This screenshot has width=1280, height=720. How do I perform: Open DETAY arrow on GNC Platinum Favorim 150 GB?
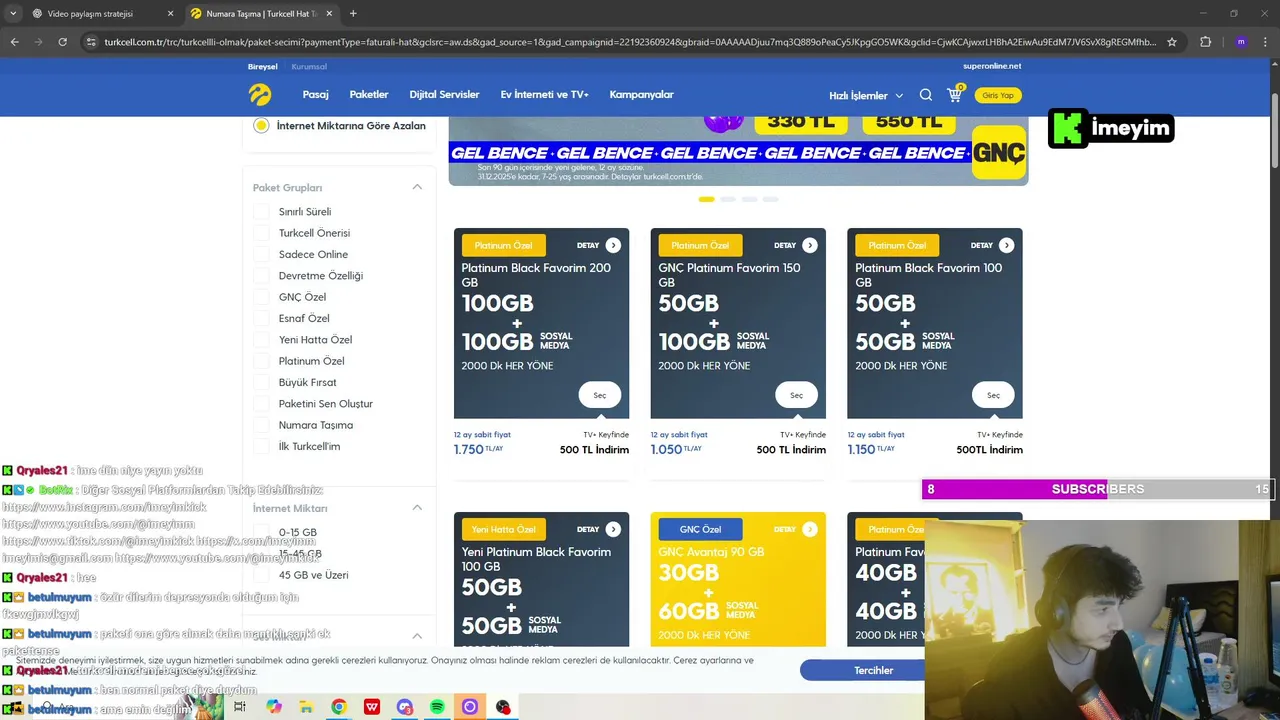point(810,245)
